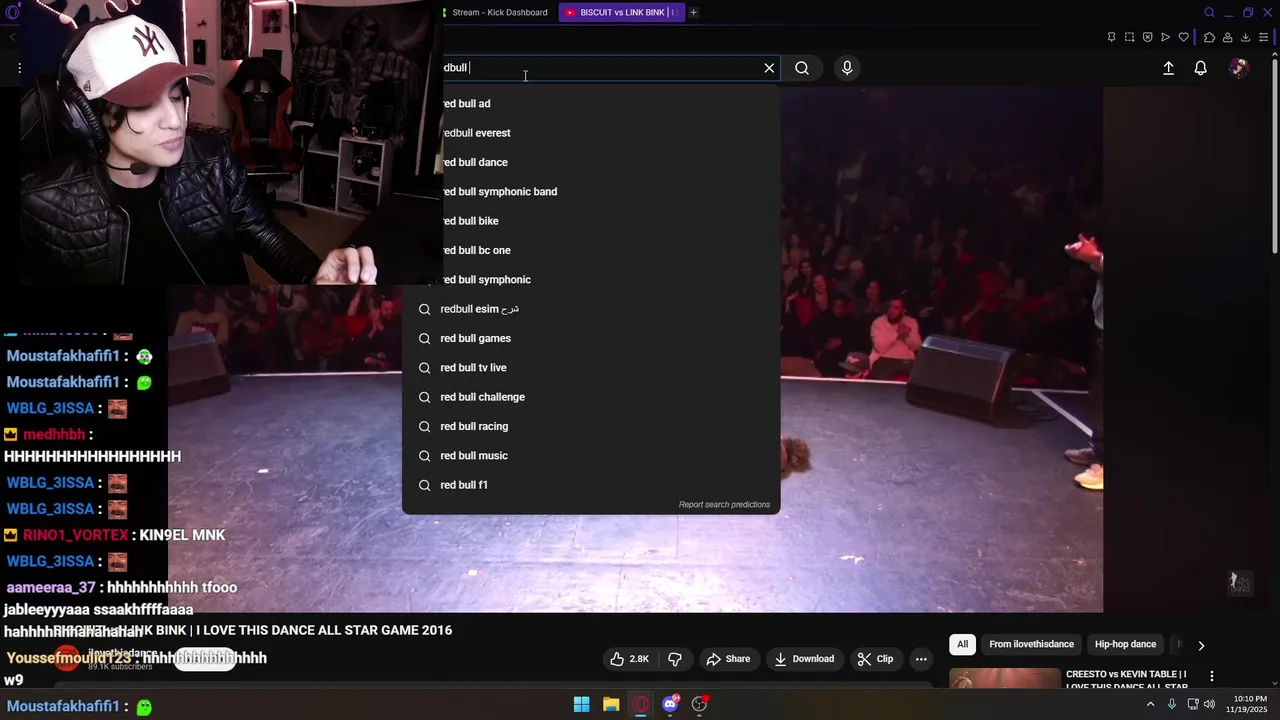1280x720 pixels.
Task: Select the BISCUIT vs LINK BINK tab
Action: click(620, 12)
